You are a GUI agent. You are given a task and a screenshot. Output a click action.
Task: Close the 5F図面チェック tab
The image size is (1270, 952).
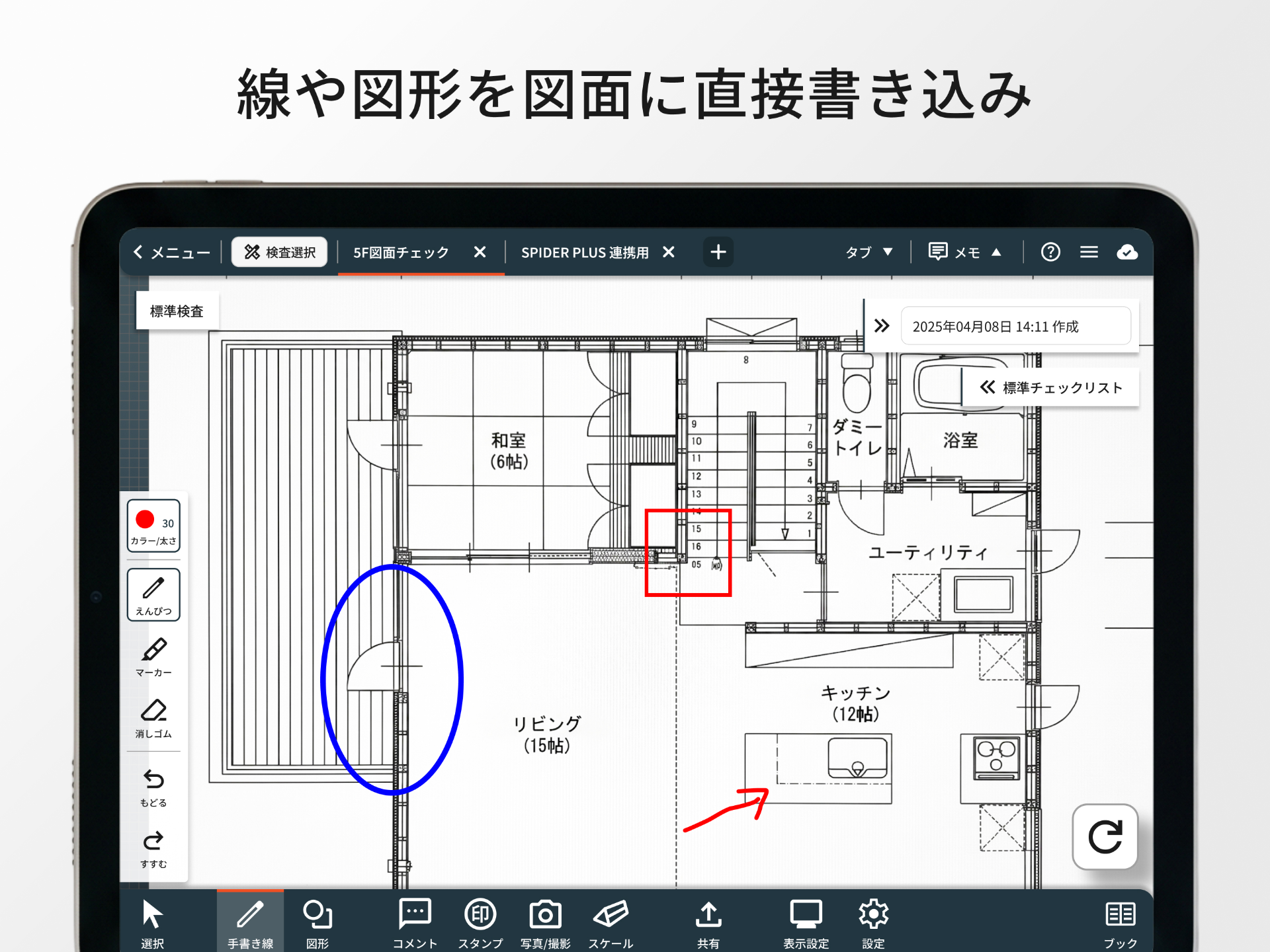480,252
